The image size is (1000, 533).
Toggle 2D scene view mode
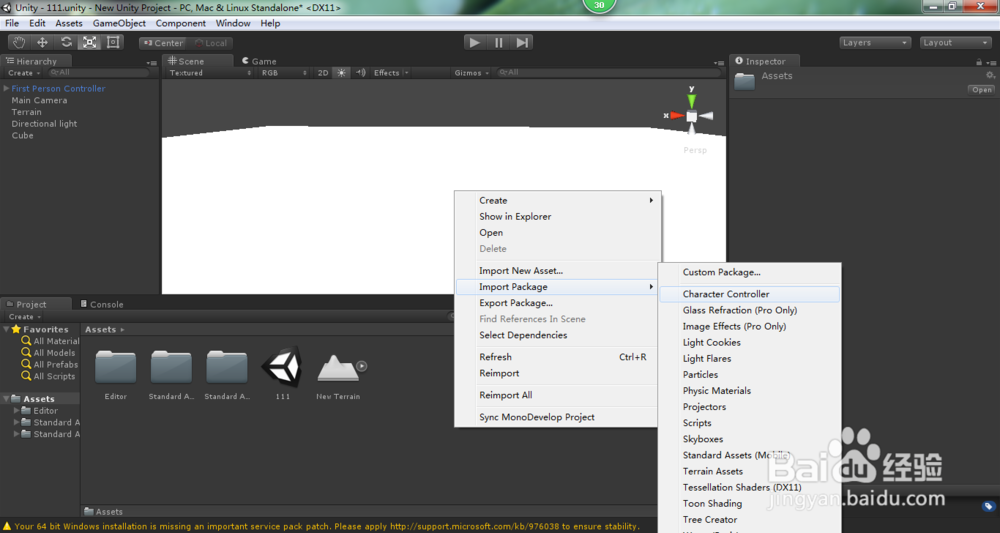(x=323, y=73)
